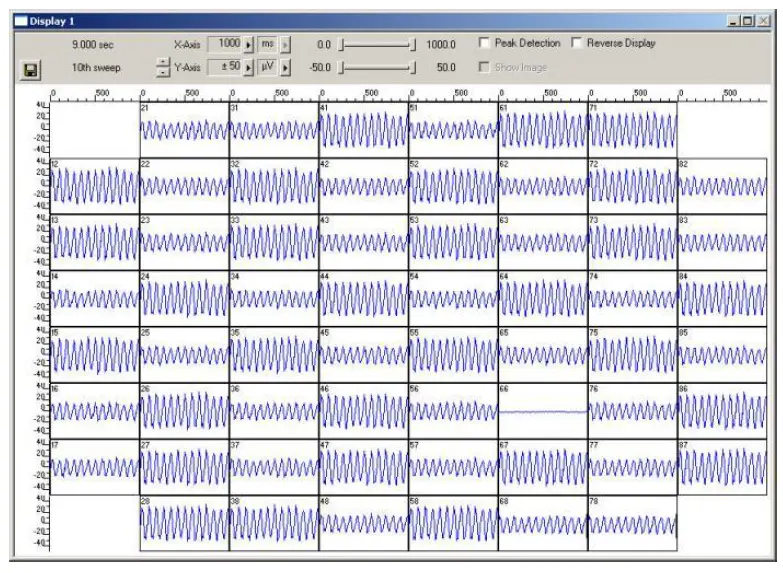Viewport: 783px width, 573px height.
Task: Select the flat channel 66 trace panel
Action: [543, 411]
